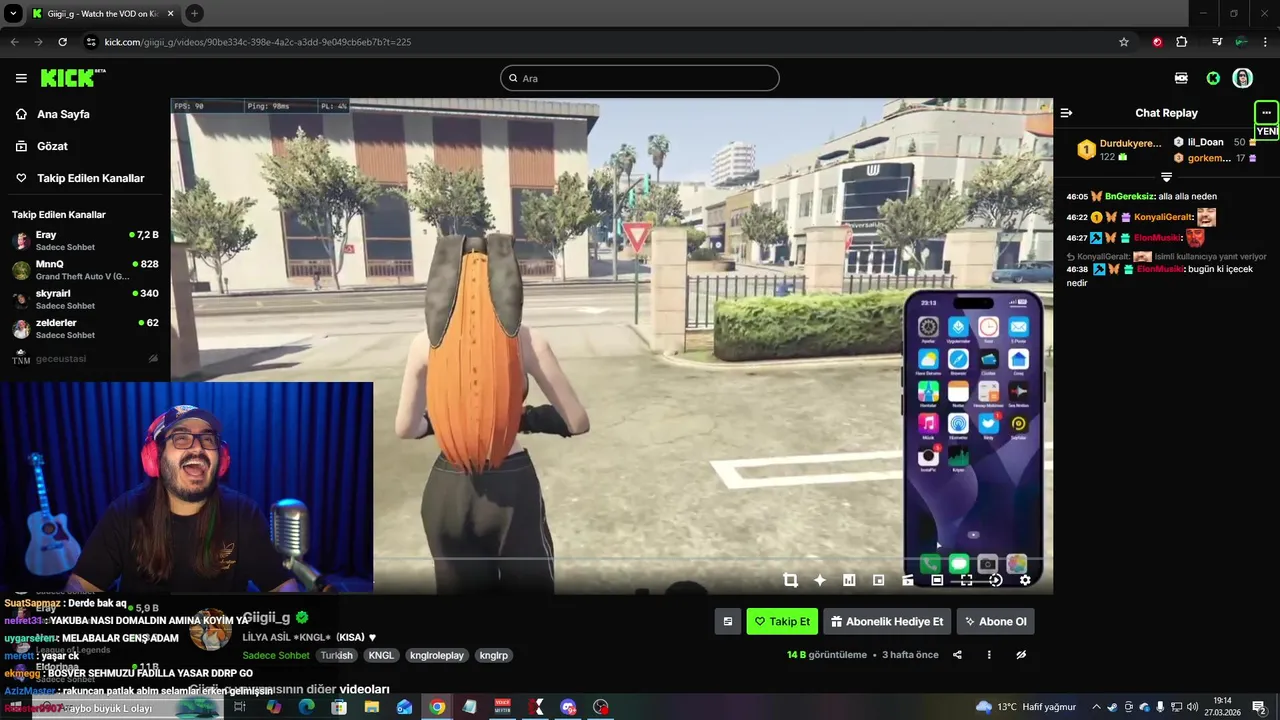Click the kick.com URL address bar

[x=600, y=42]
